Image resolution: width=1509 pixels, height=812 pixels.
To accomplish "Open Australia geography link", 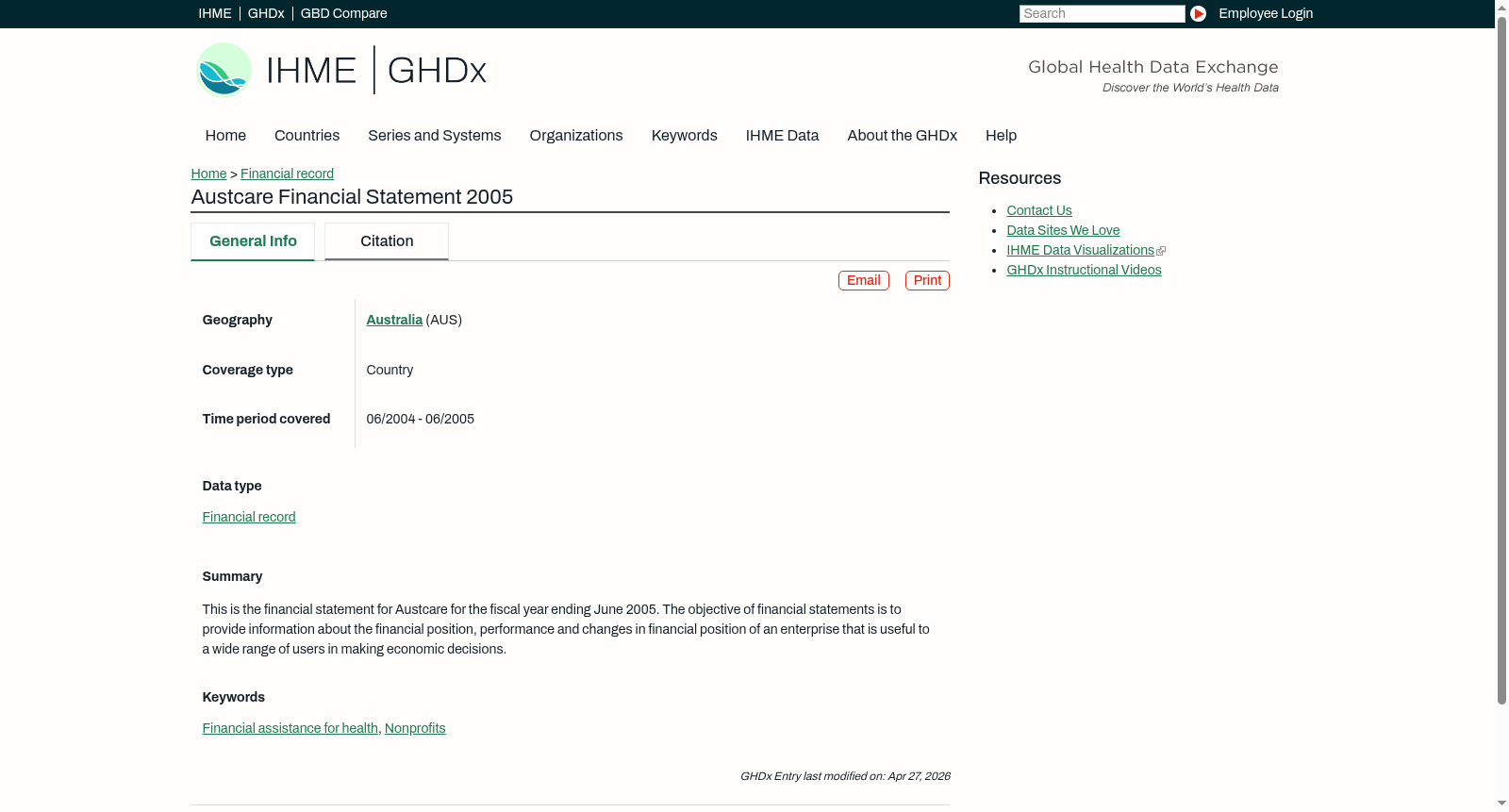I will tap(394, 320).
